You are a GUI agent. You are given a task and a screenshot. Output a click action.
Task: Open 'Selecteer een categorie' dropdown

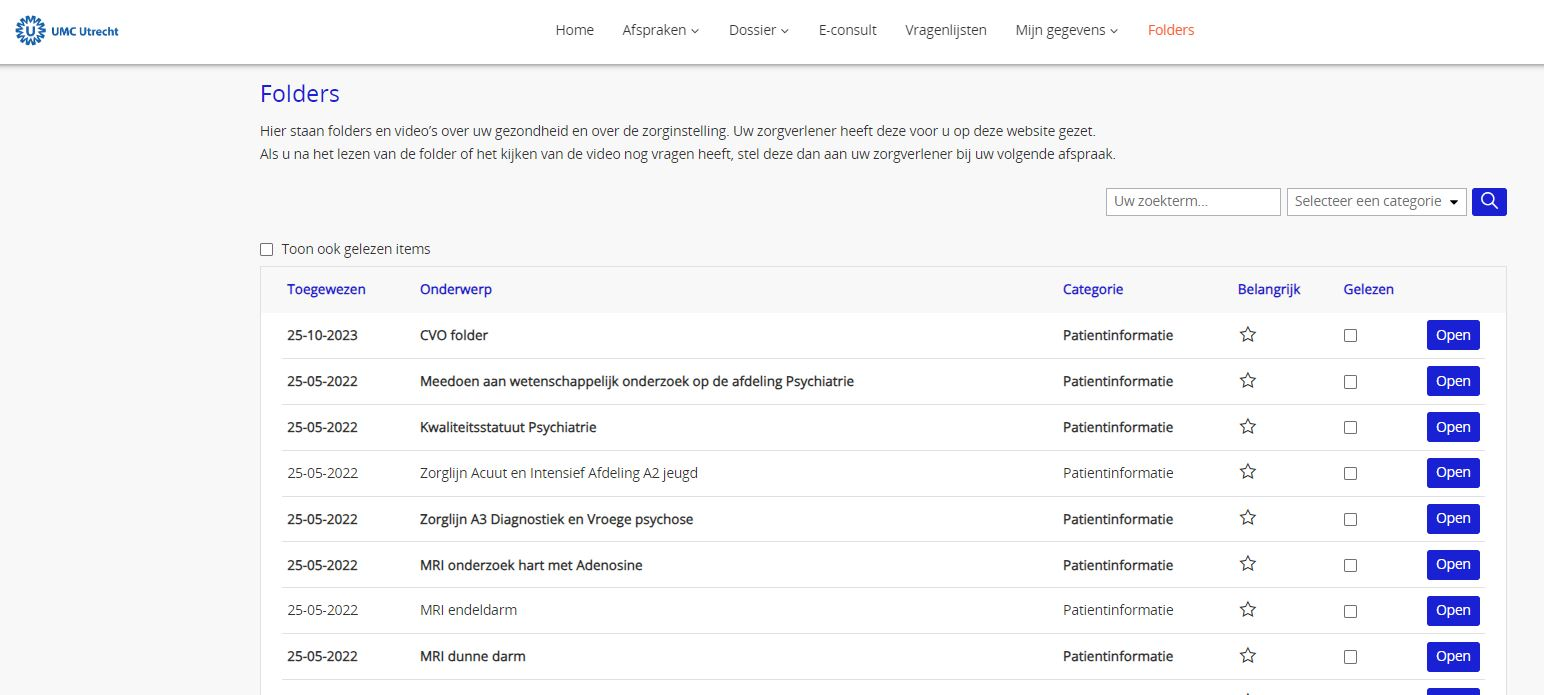coord(1376,202)
